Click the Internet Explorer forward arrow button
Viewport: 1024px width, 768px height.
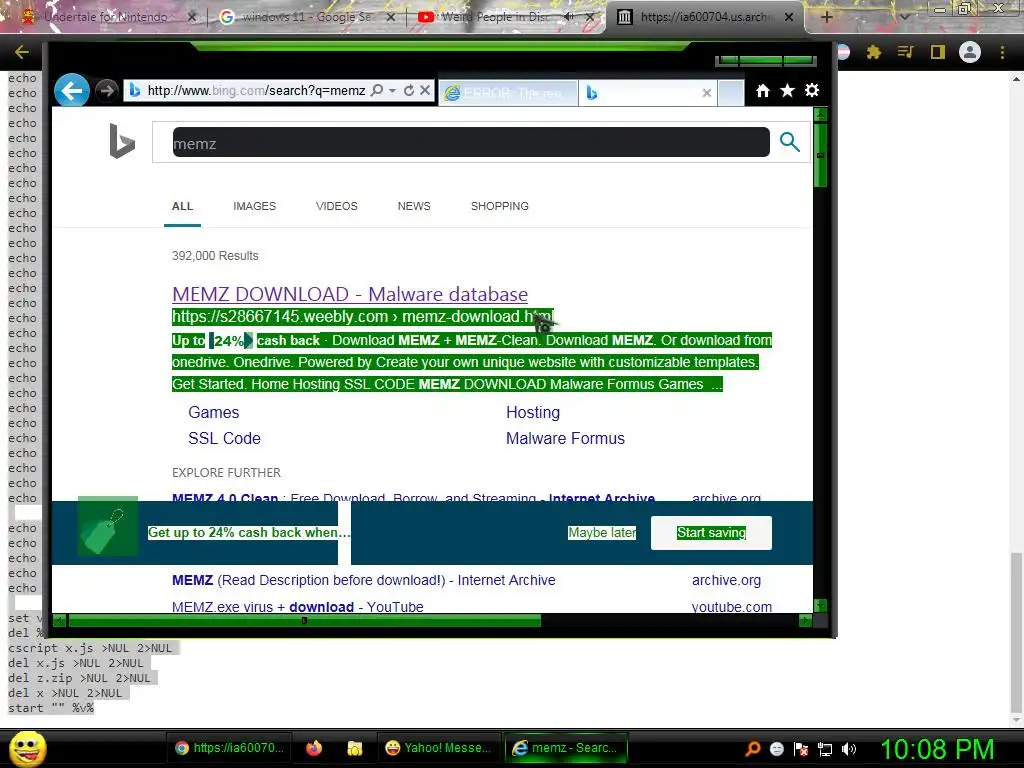[x=106, y=90]
